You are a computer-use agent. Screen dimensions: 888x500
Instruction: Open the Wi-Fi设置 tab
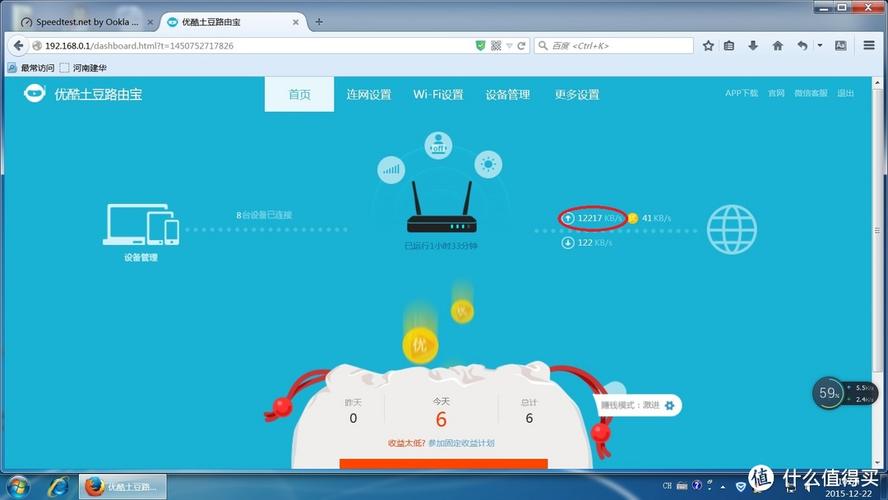point(438,95)
